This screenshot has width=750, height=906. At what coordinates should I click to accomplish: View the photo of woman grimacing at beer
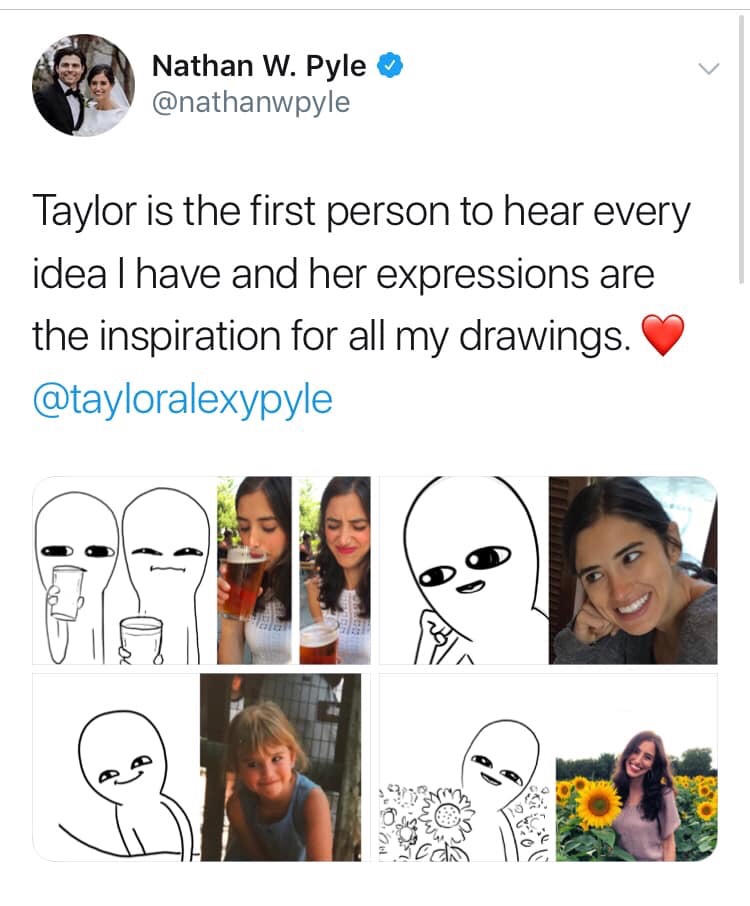pyautogui.click(x=335, y=570)
